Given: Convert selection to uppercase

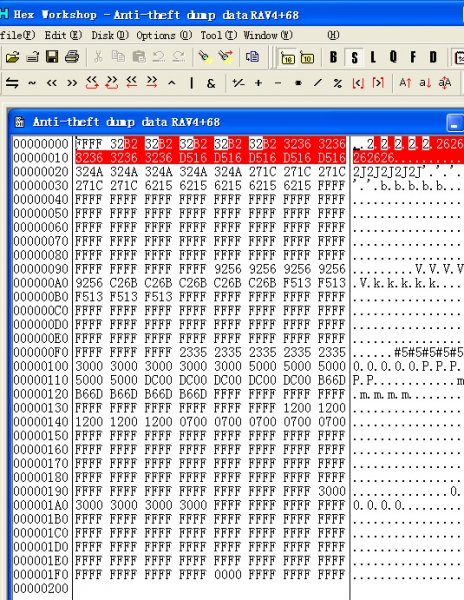Looking at the screenshot, I should click(x=405, y=83).
